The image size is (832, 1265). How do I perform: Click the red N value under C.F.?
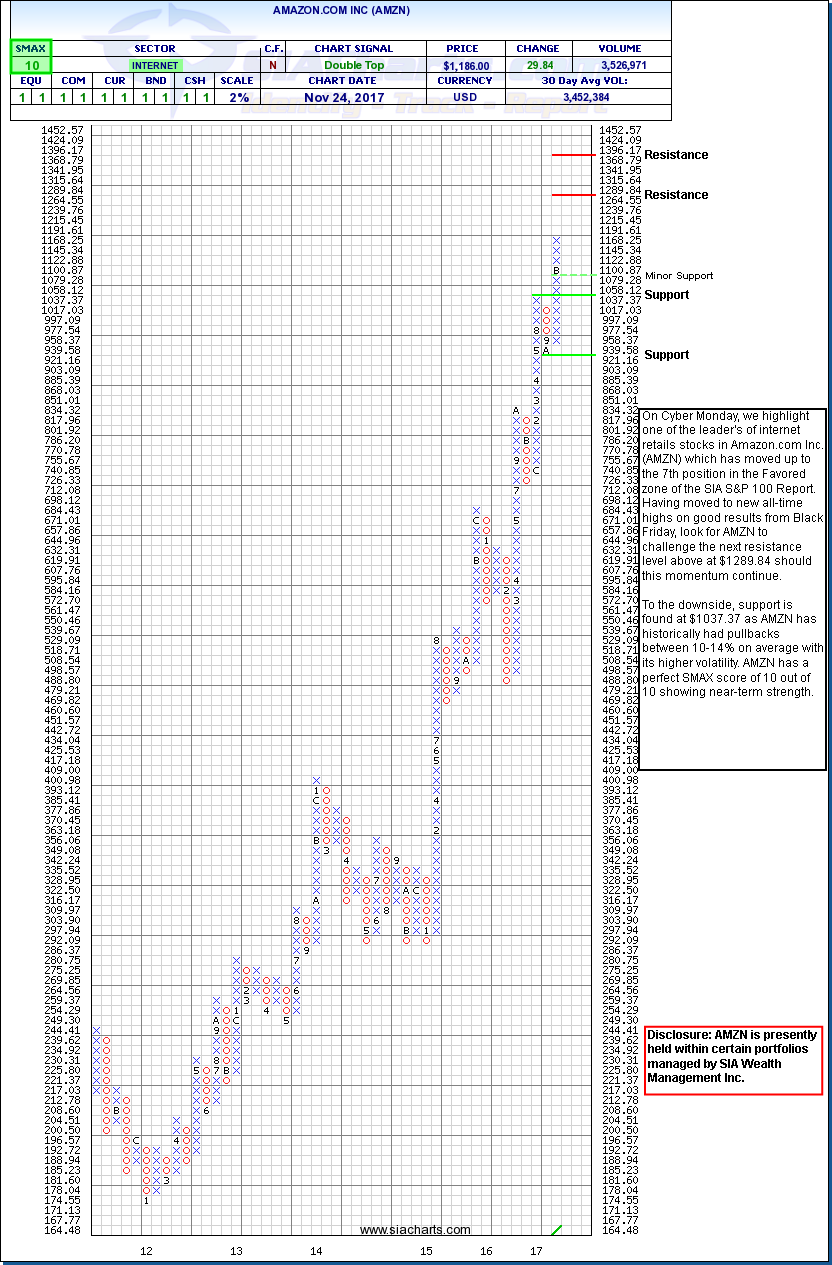tap(272, 65)
